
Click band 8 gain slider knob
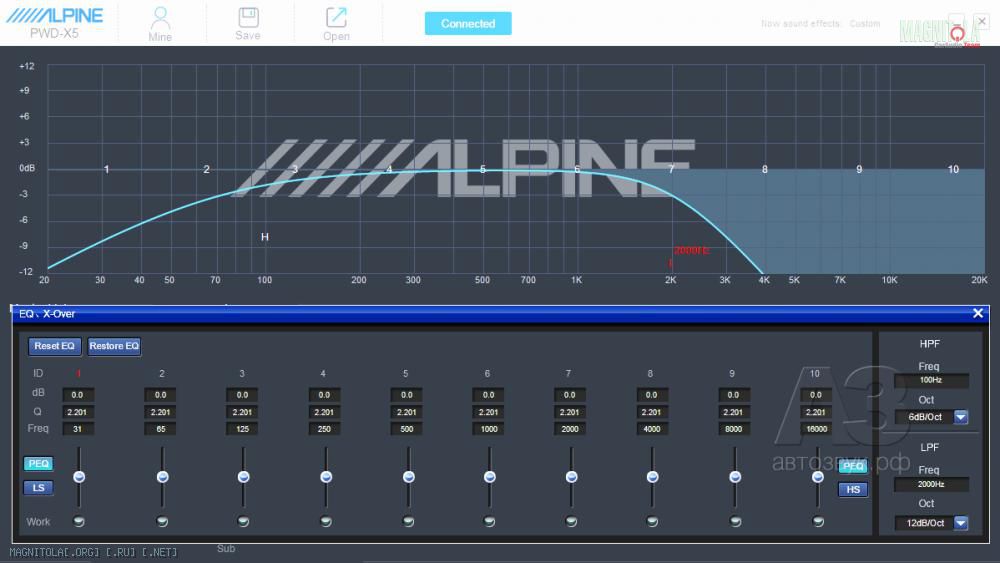point(652,477)
